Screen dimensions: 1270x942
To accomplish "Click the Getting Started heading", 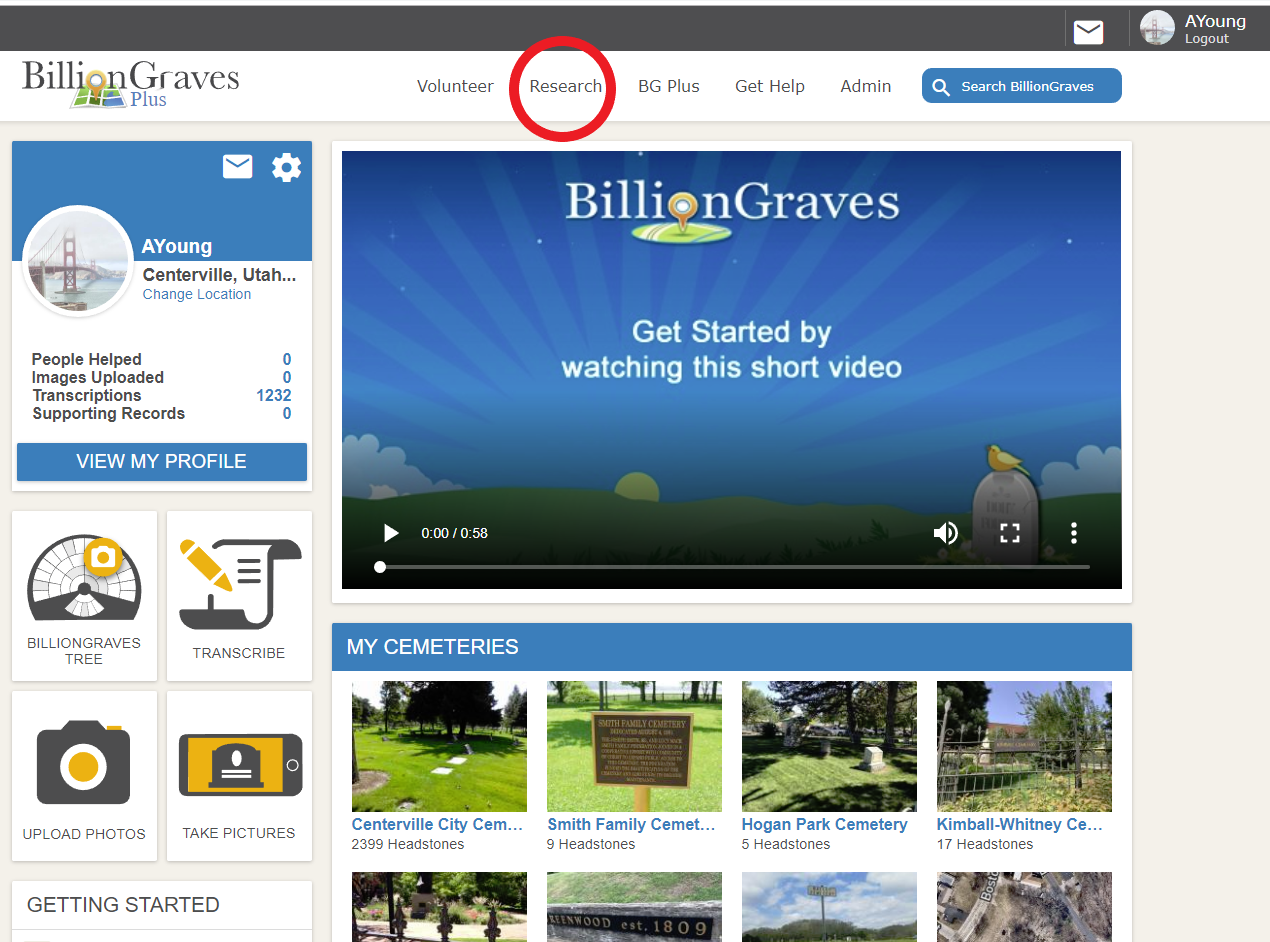I will 123,905.
